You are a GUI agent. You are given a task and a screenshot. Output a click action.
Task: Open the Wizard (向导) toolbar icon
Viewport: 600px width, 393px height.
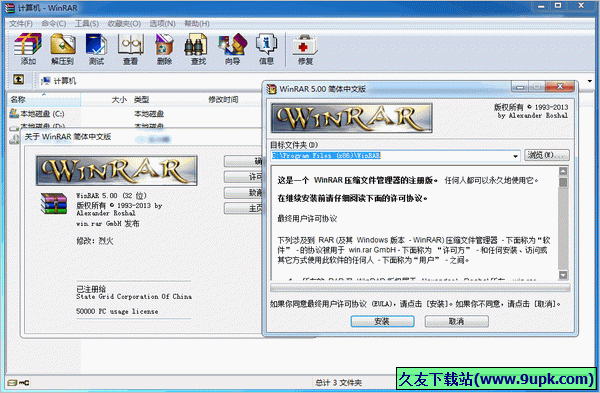(x=233, y=49)
